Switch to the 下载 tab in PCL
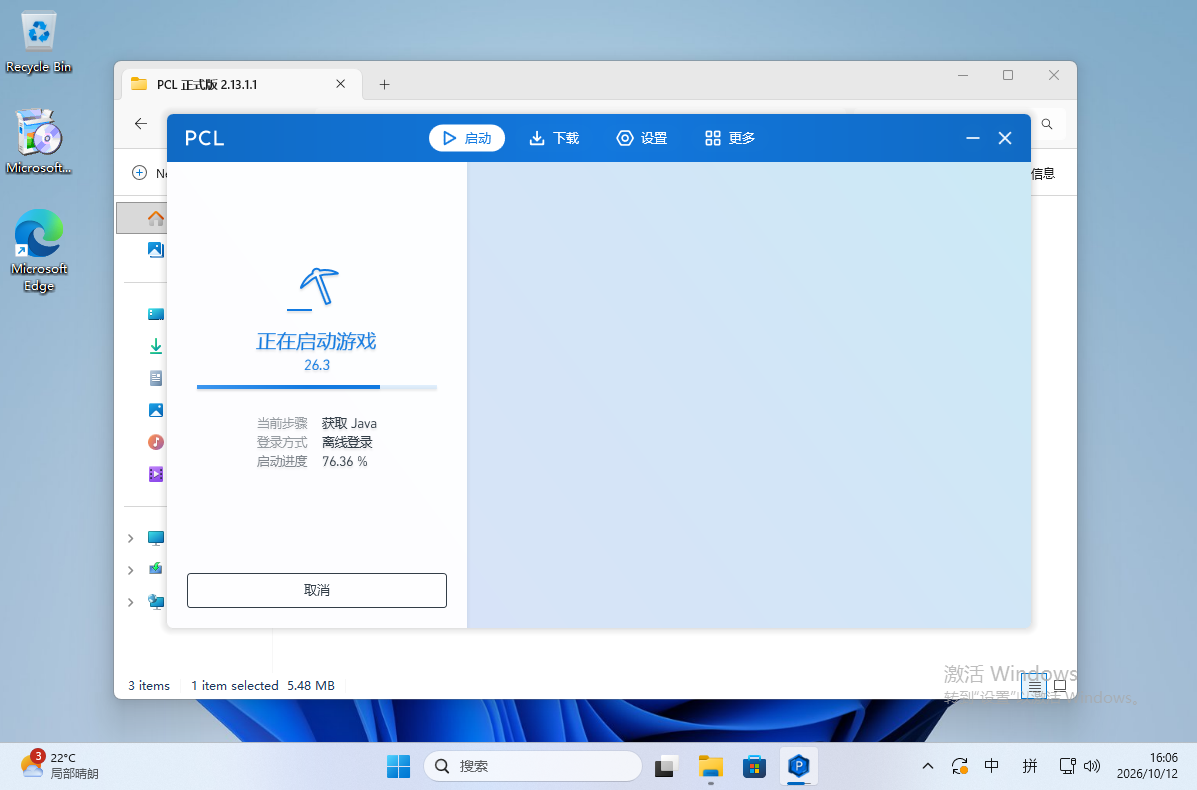Viewport: 1197px width, 790px height. pyautogui.click(x=554, y=138)
